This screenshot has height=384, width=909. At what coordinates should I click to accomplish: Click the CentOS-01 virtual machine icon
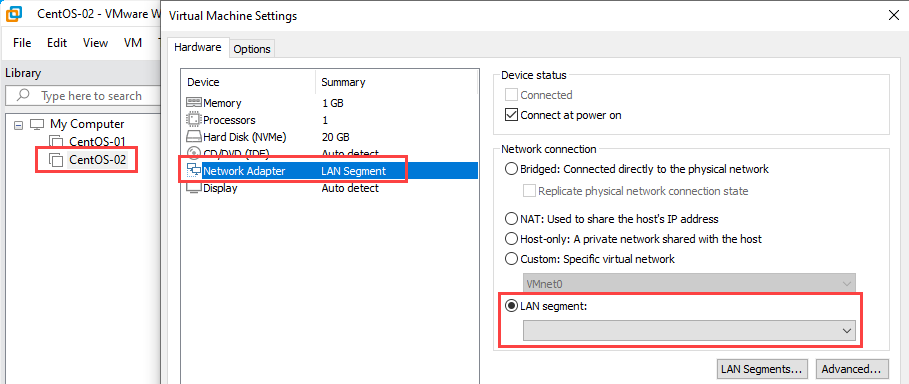click(x=56, y=142)
